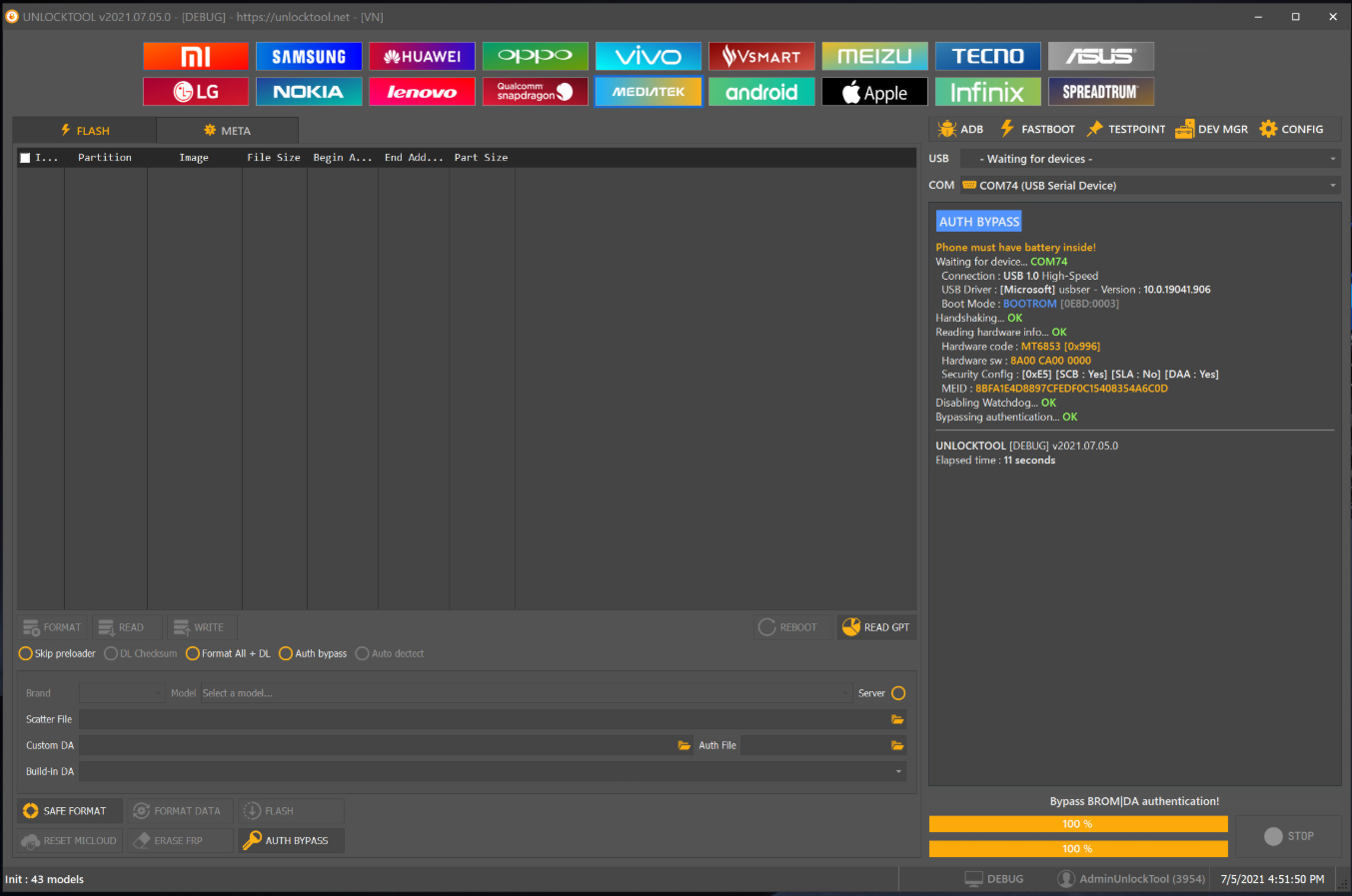Select the Apple brand tile

tap(874, 92)
